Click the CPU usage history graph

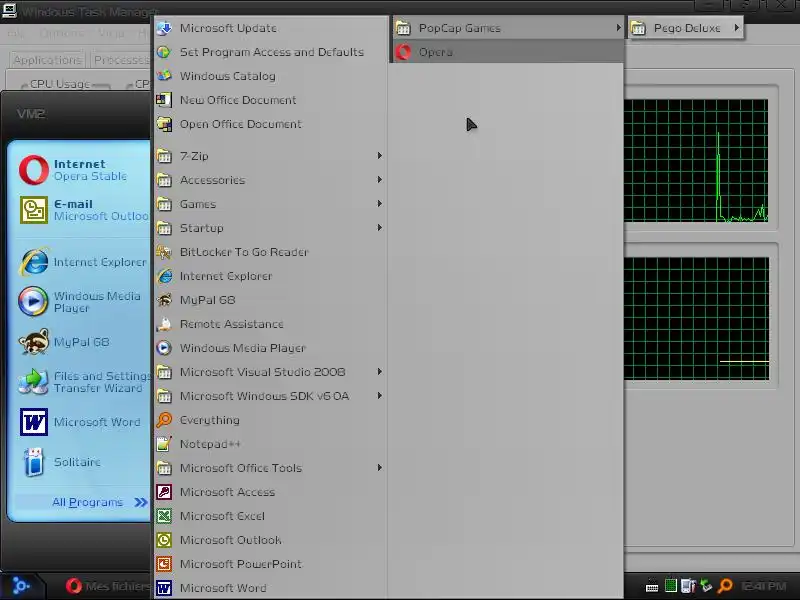coord(696,161)
